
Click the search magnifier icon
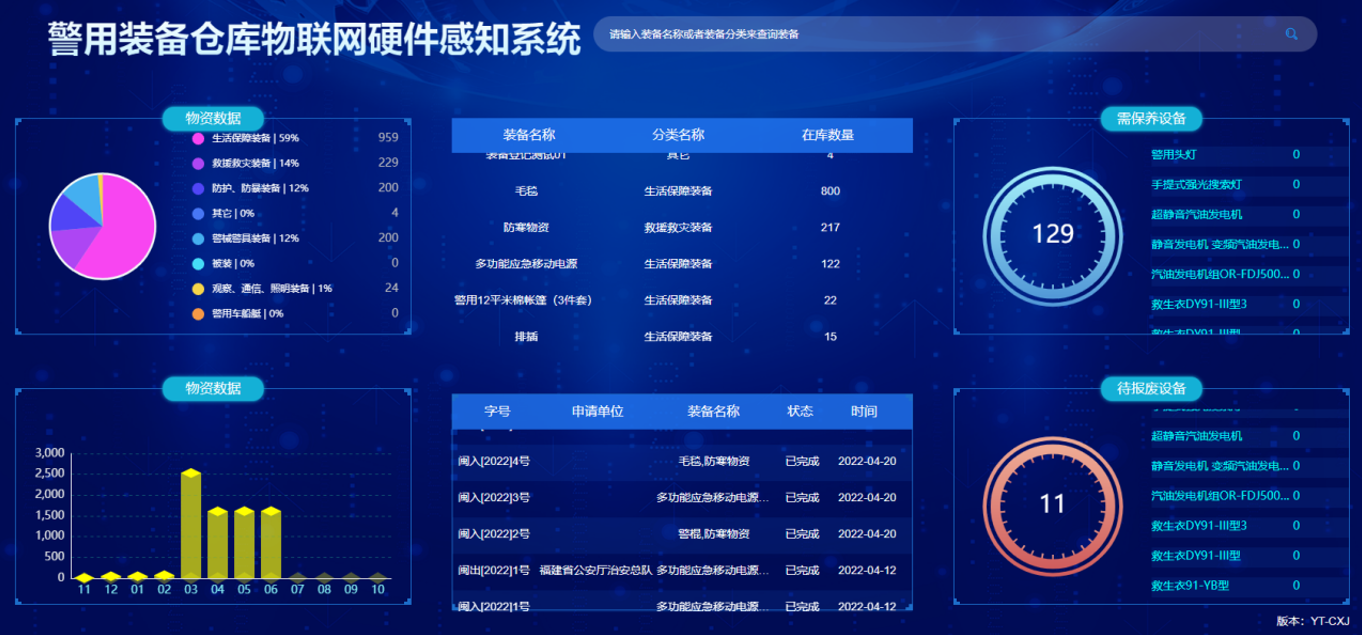1291,34
